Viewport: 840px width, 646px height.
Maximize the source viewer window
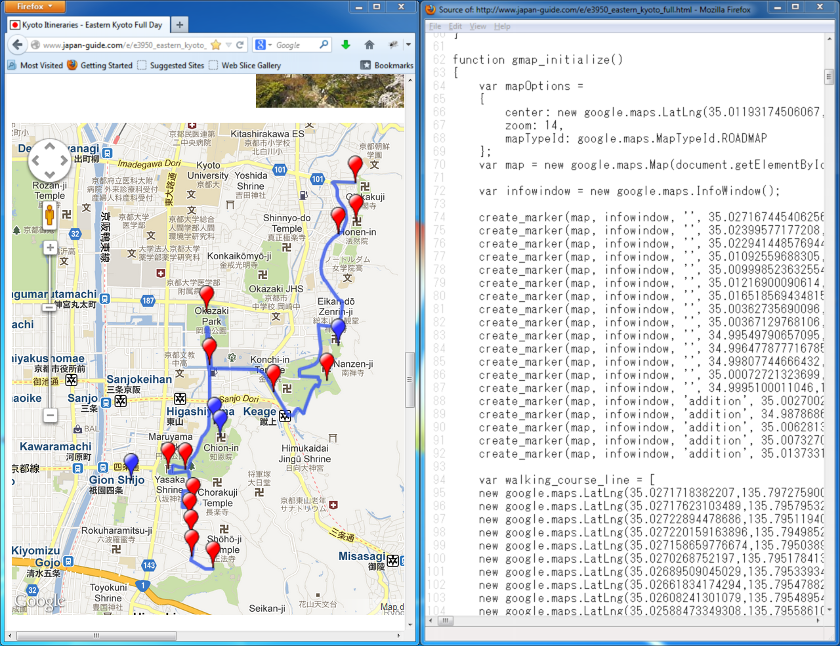(796, 6)
